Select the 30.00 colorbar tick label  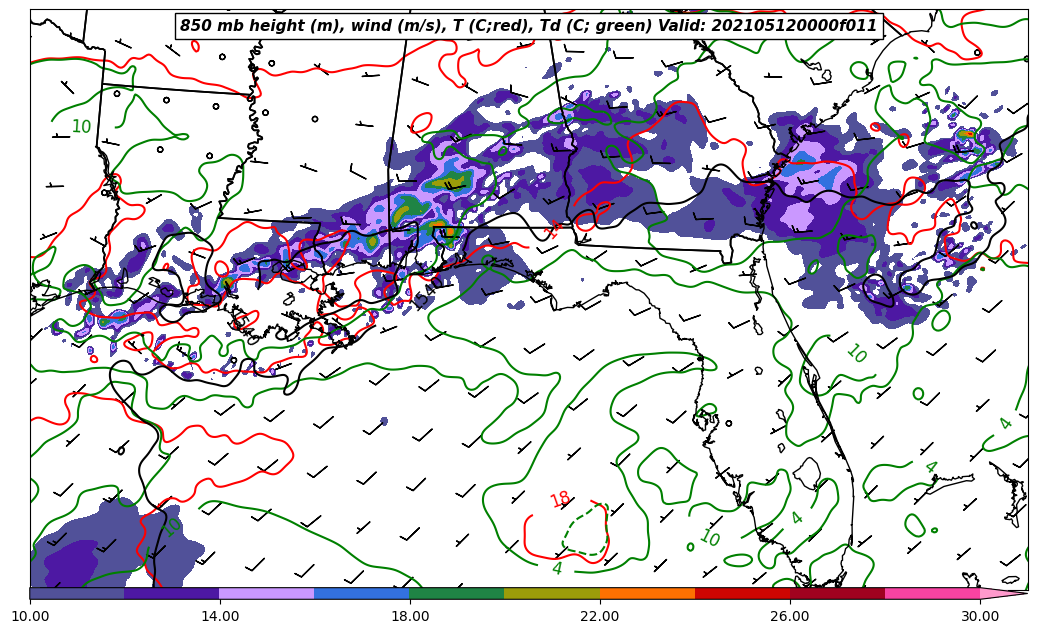980,616
